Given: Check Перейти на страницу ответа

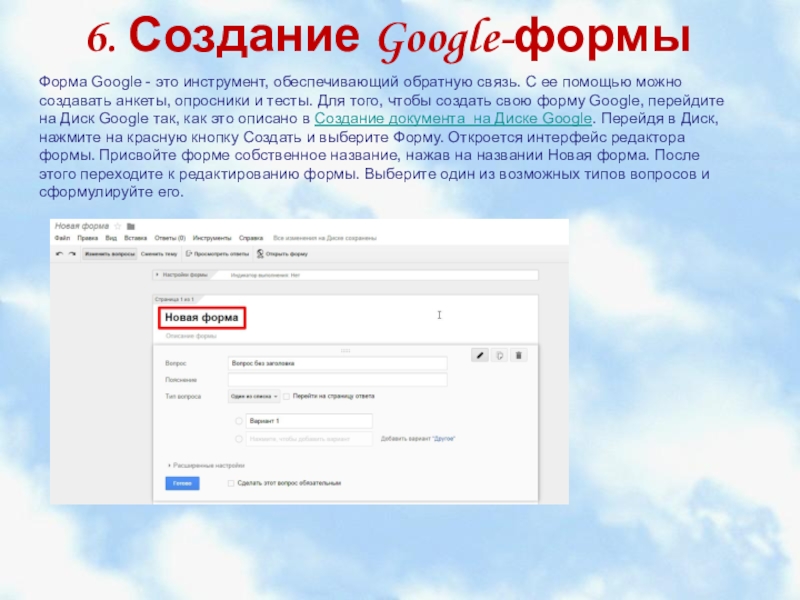Looking at the screenshot, I should click(286, 396).
